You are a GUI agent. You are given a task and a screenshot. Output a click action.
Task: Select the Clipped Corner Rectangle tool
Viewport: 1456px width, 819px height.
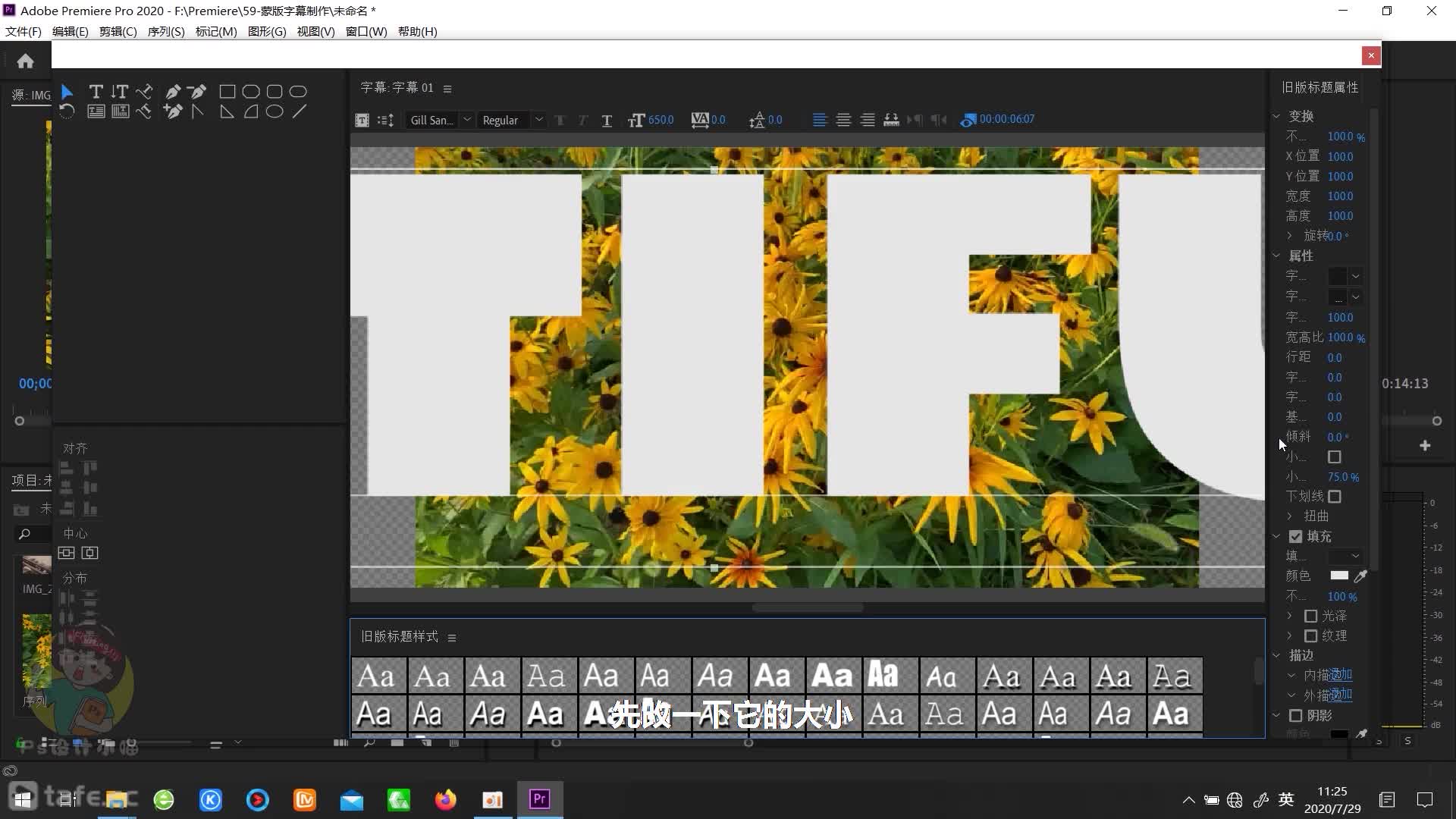coord(251,92)
